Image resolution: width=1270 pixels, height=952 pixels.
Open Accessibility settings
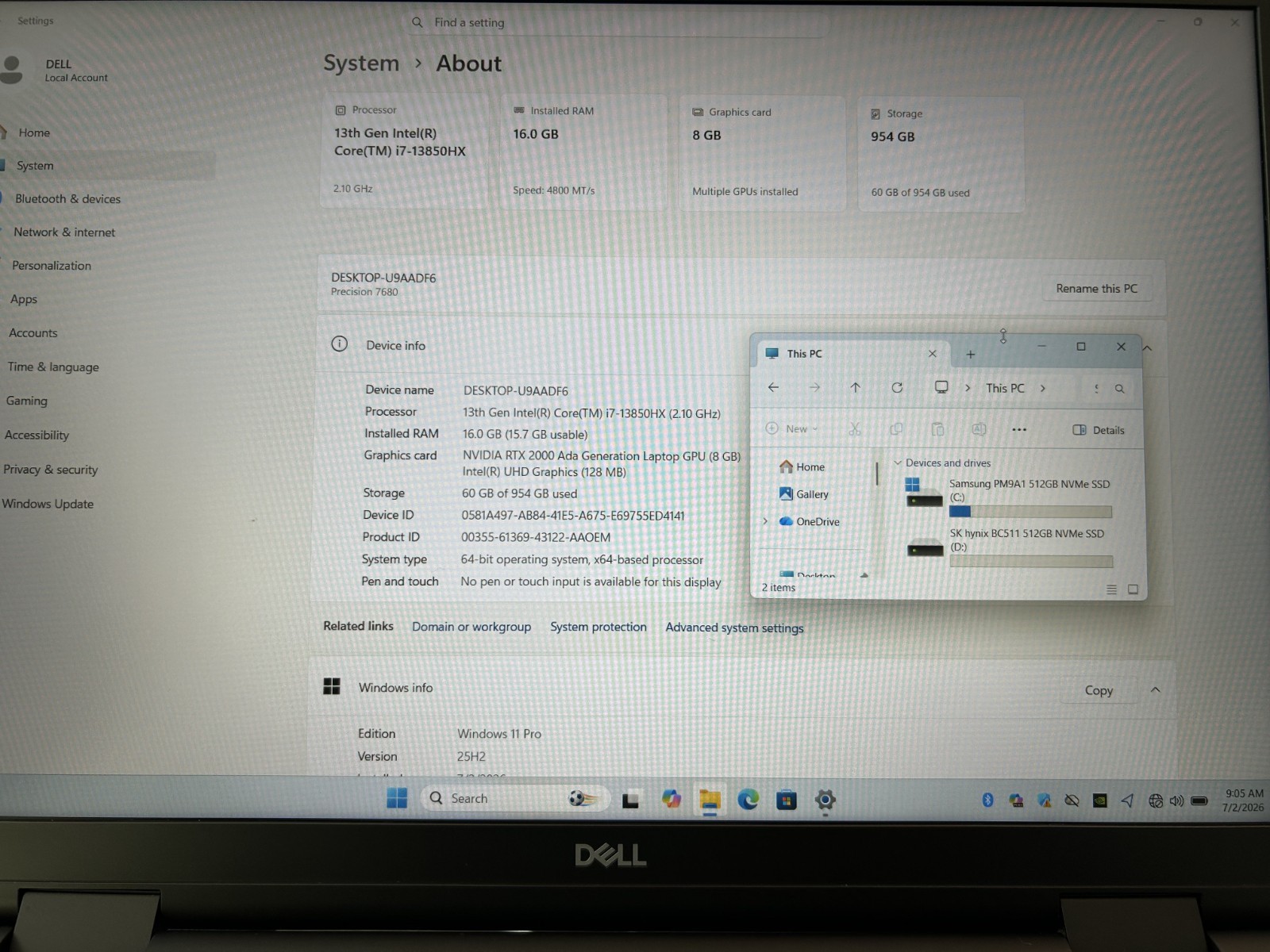37,435
